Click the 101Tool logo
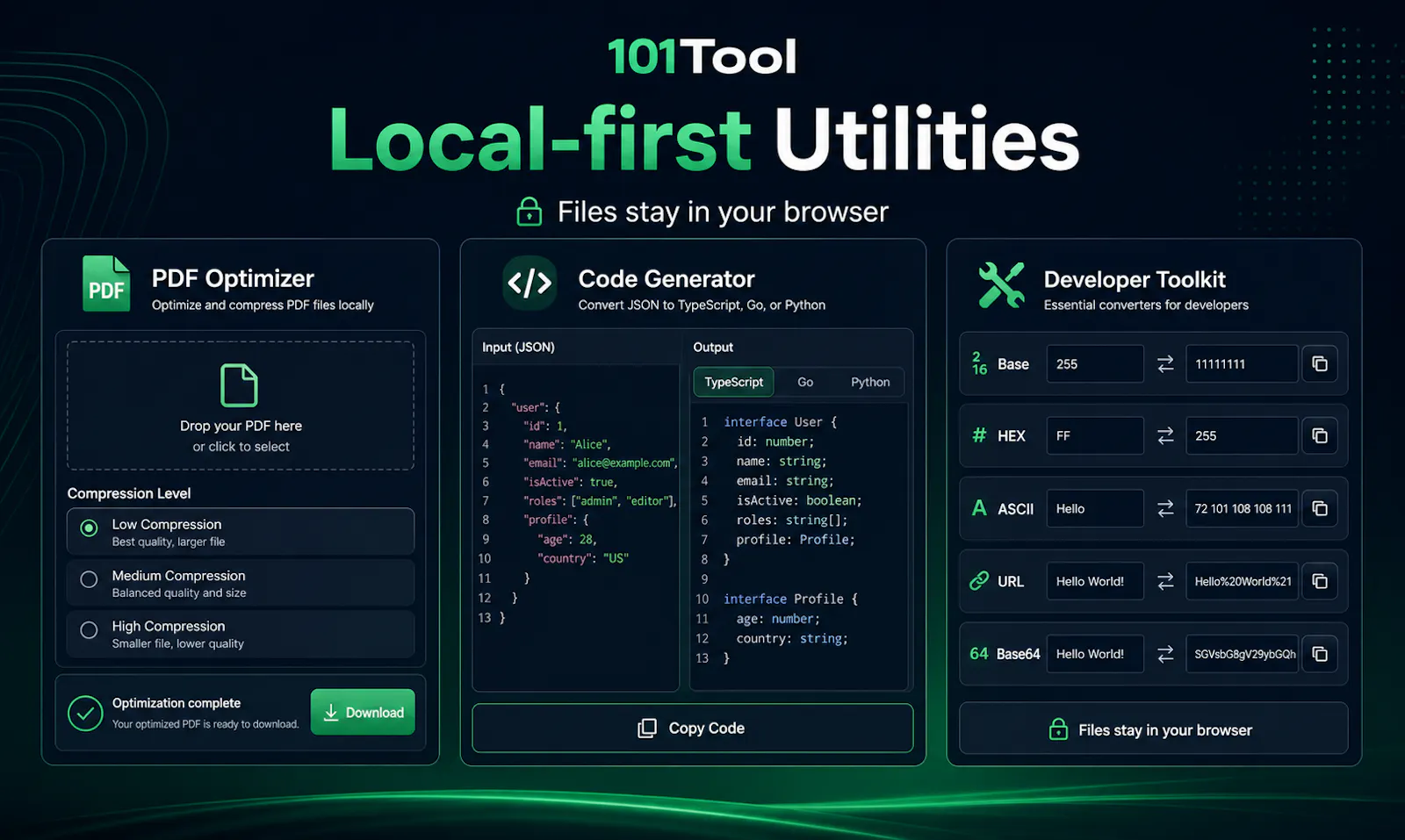 coord(702,57)
